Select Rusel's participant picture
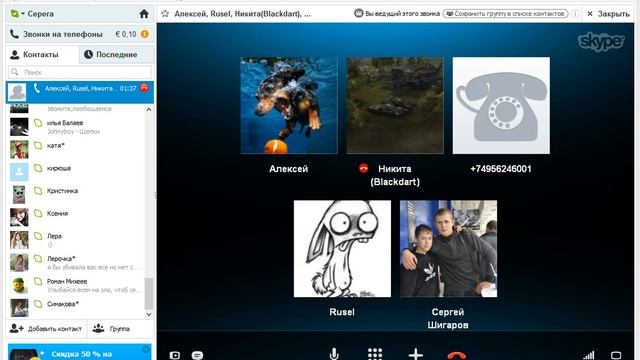 (342, 249)
